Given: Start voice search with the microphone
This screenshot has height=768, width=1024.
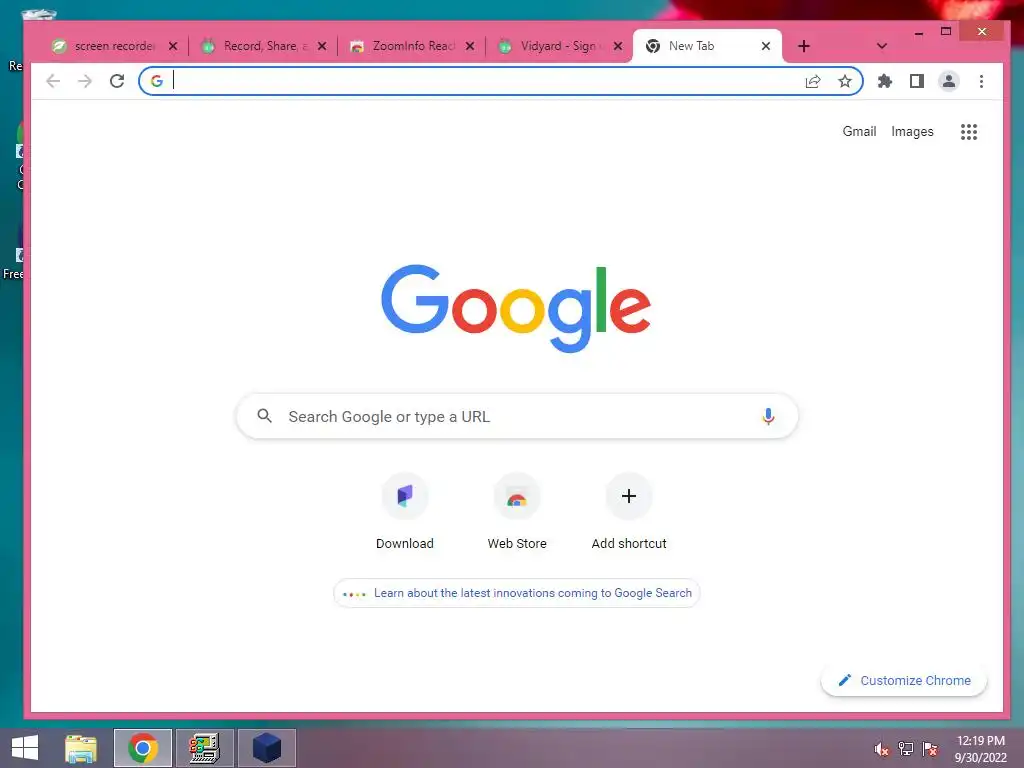Looking at the screenshot, I should (x=769, y=417).
